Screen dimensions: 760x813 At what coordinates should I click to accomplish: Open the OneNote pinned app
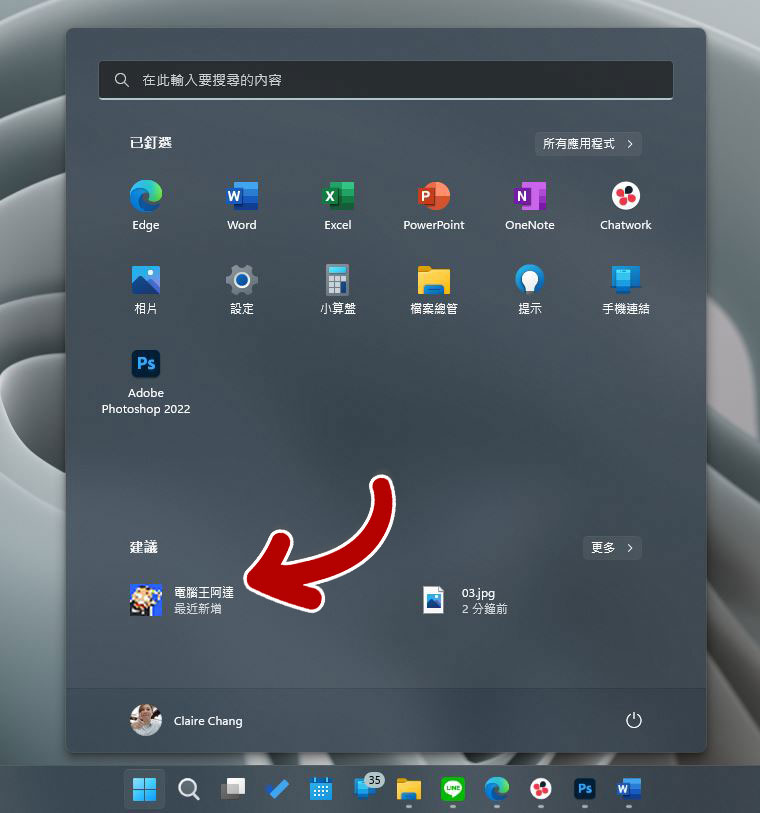click(x=530, y=205)
